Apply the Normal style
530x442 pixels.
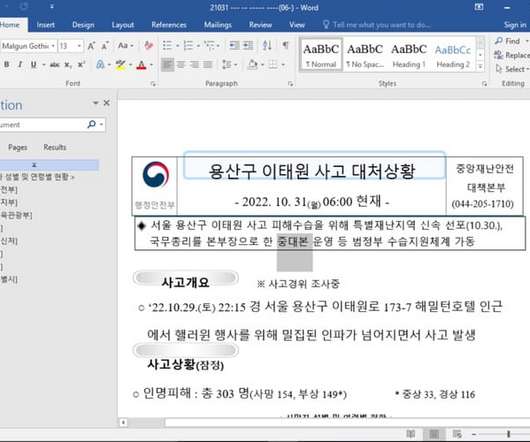point(321,54)
